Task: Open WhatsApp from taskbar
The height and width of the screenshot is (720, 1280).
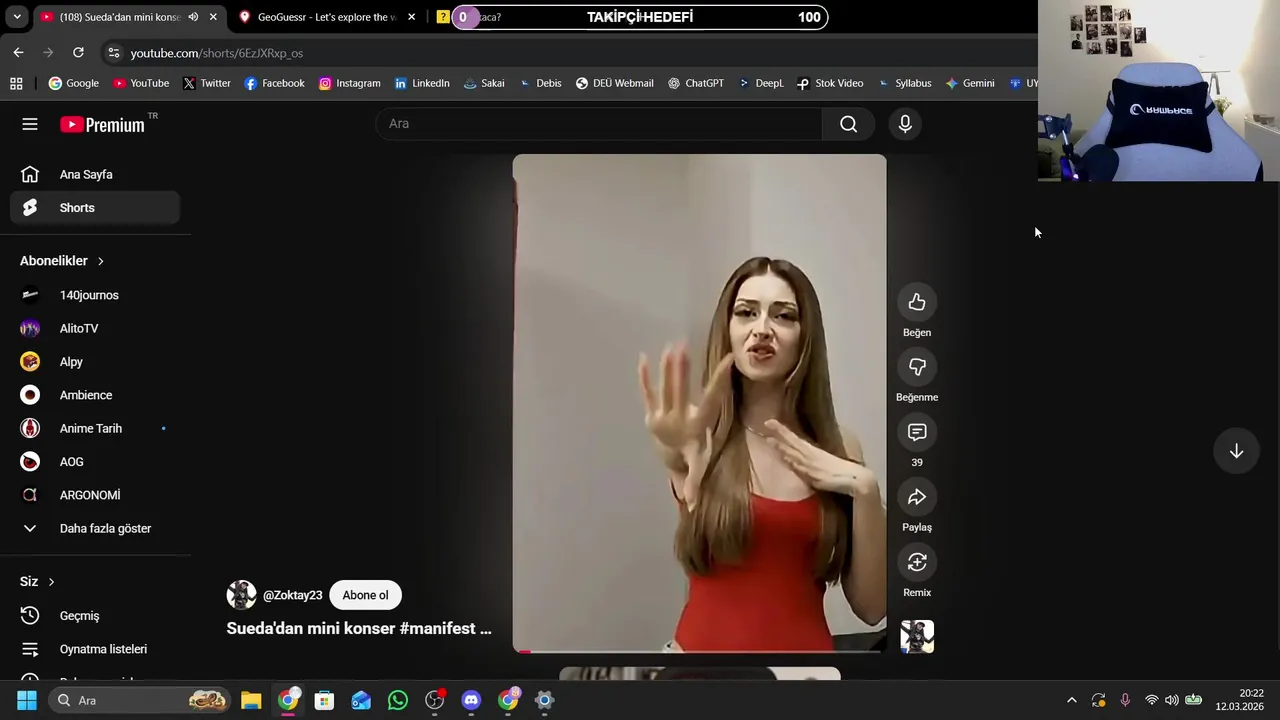Action: tap(398, 700)
